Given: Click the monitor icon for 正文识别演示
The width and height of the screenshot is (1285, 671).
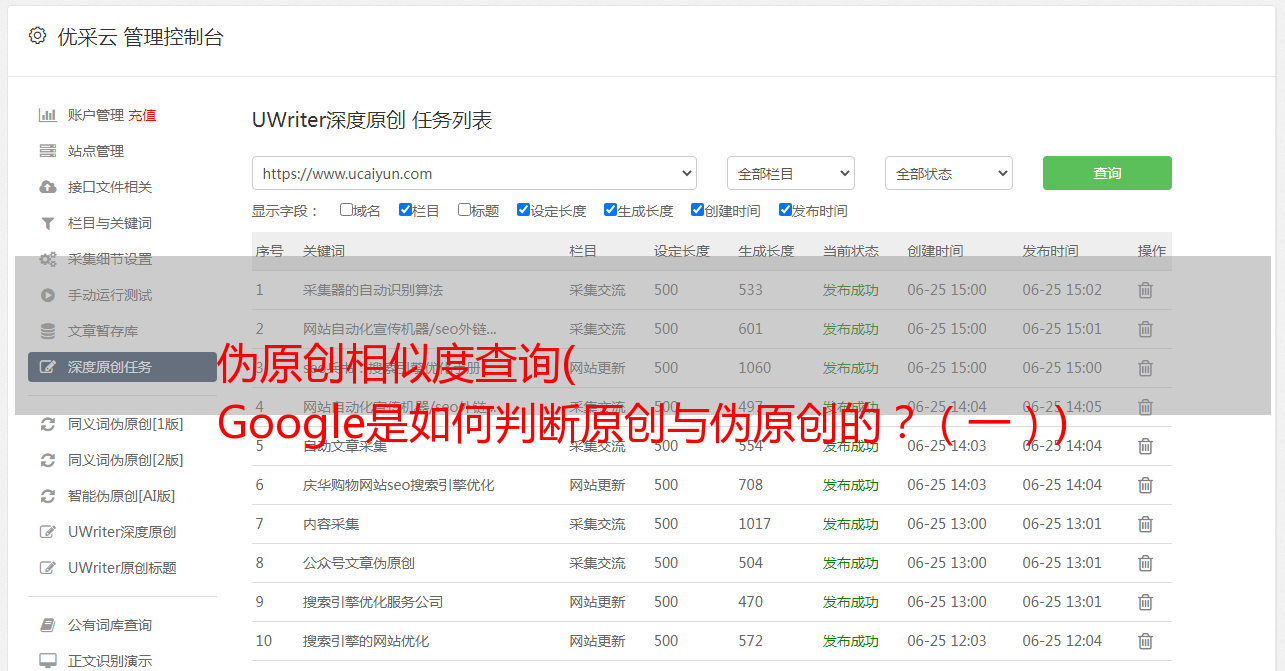Looking at the screenshot, I should [47, 661].
